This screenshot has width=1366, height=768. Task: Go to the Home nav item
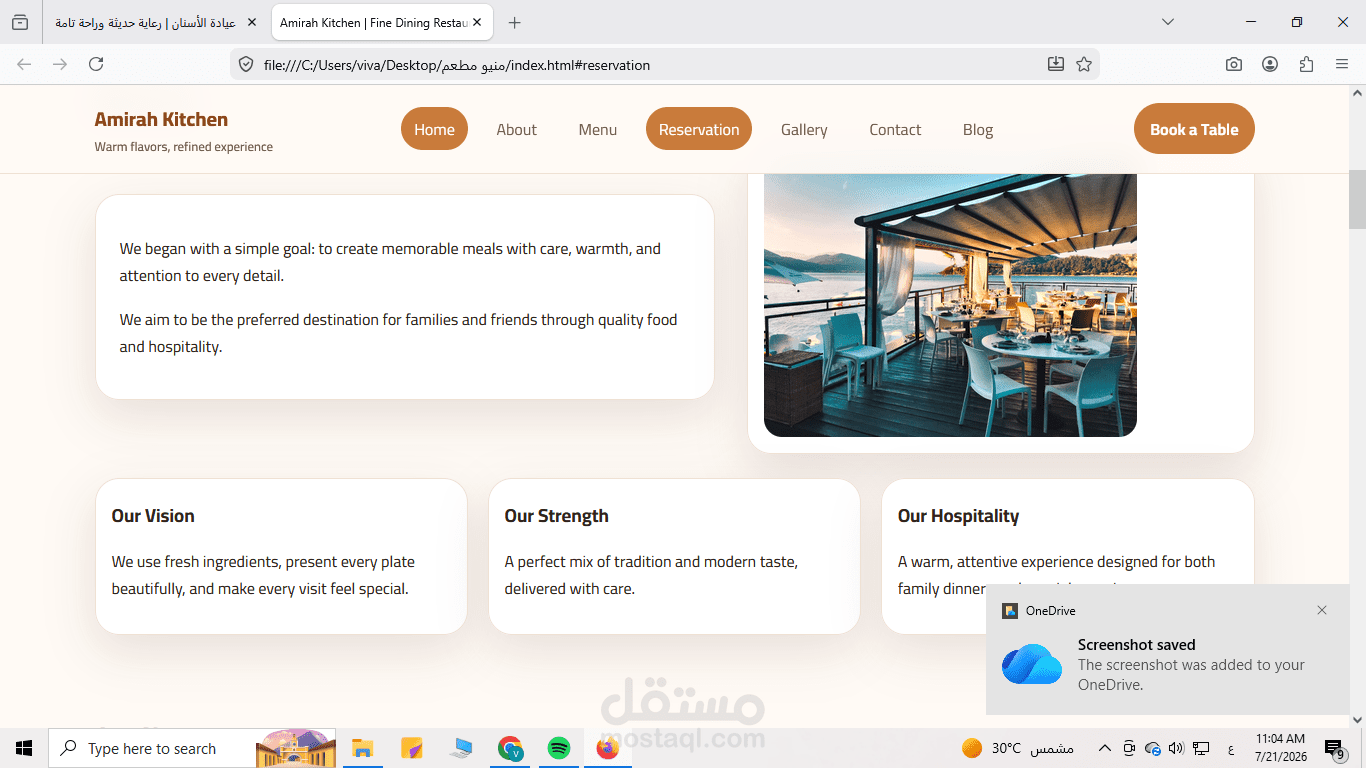(434, 129)
